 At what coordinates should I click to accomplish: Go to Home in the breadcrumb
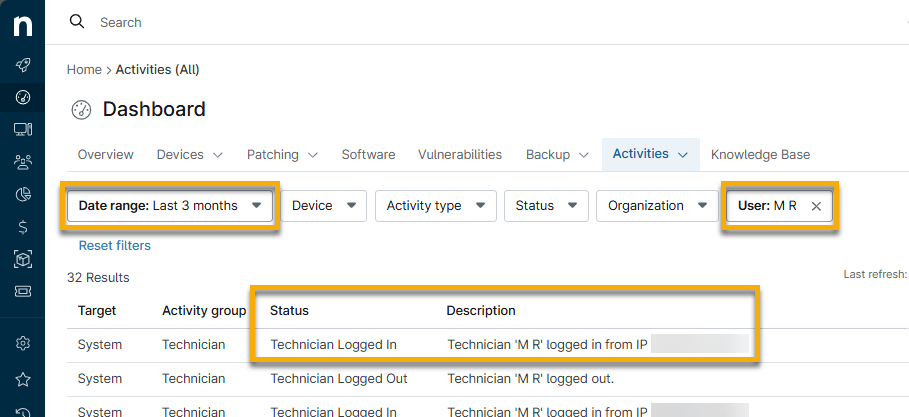pyautogui.click(x=84, y=70)
